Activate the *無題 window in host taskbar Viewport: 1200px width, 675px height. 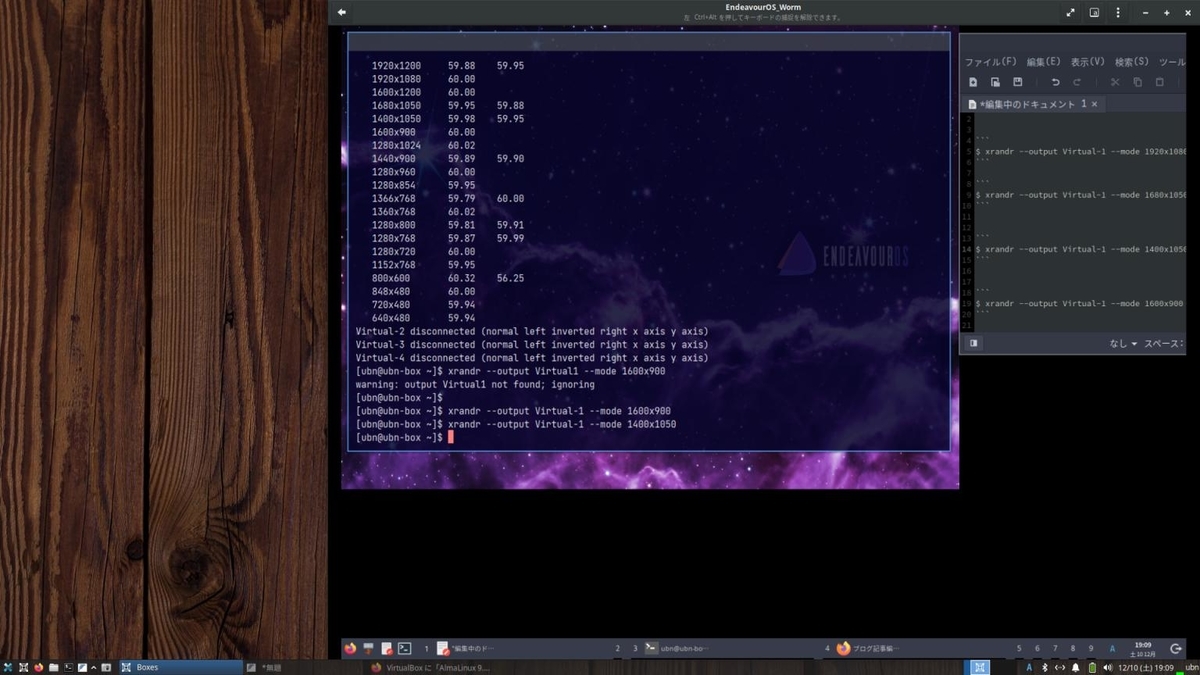click(x=304, y=667)
